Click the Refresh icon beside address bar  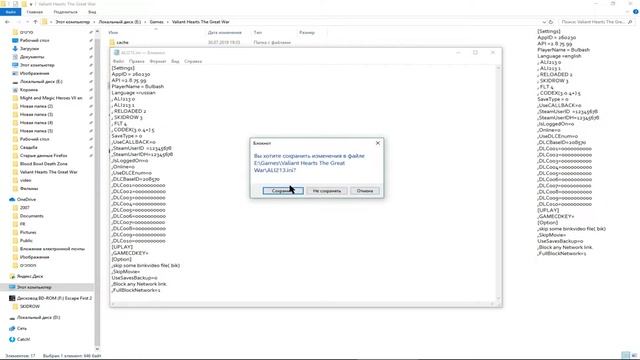click(551, 22)
